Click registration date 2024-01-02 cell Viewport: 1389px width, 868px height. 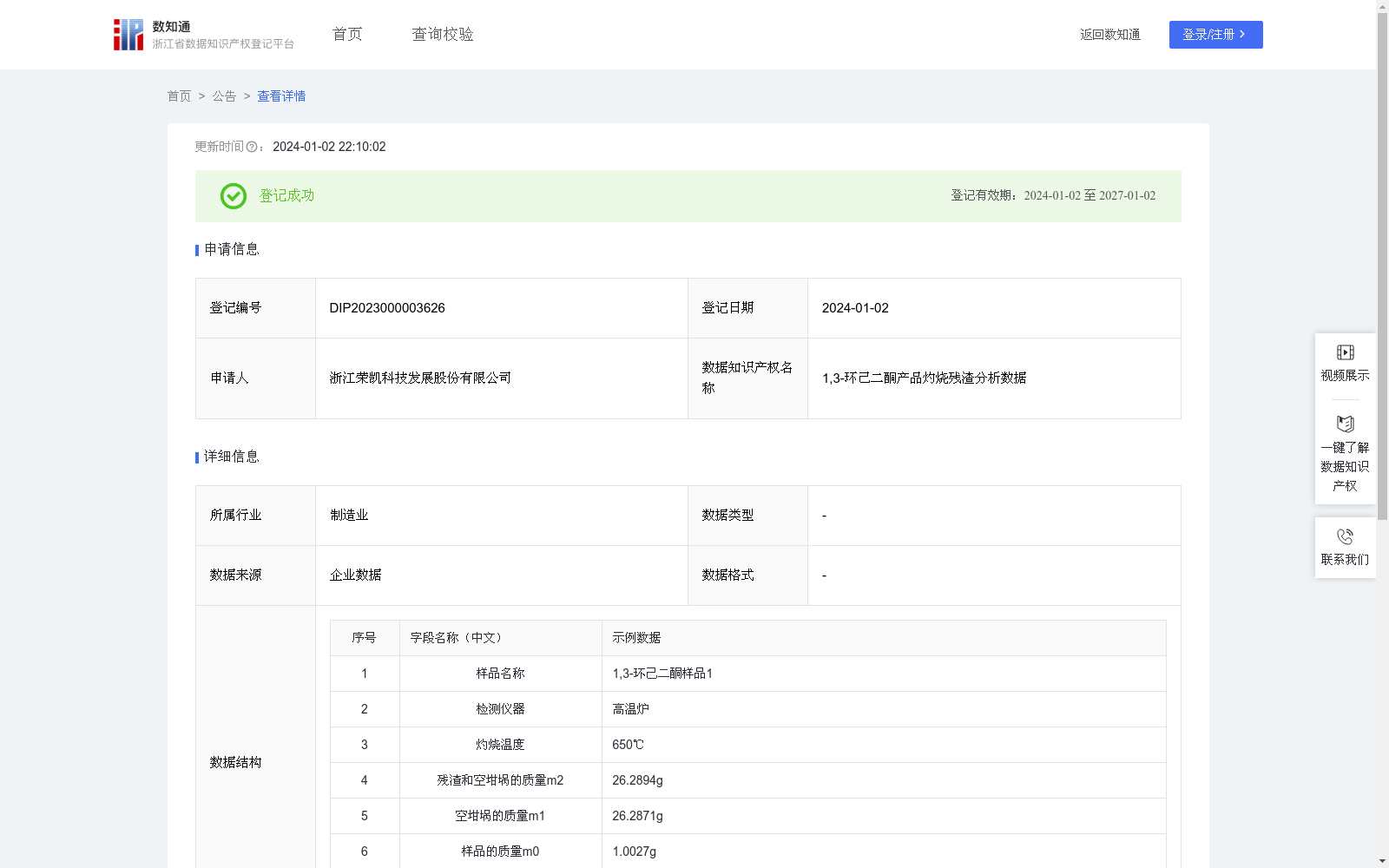click(x=994, y=308)
